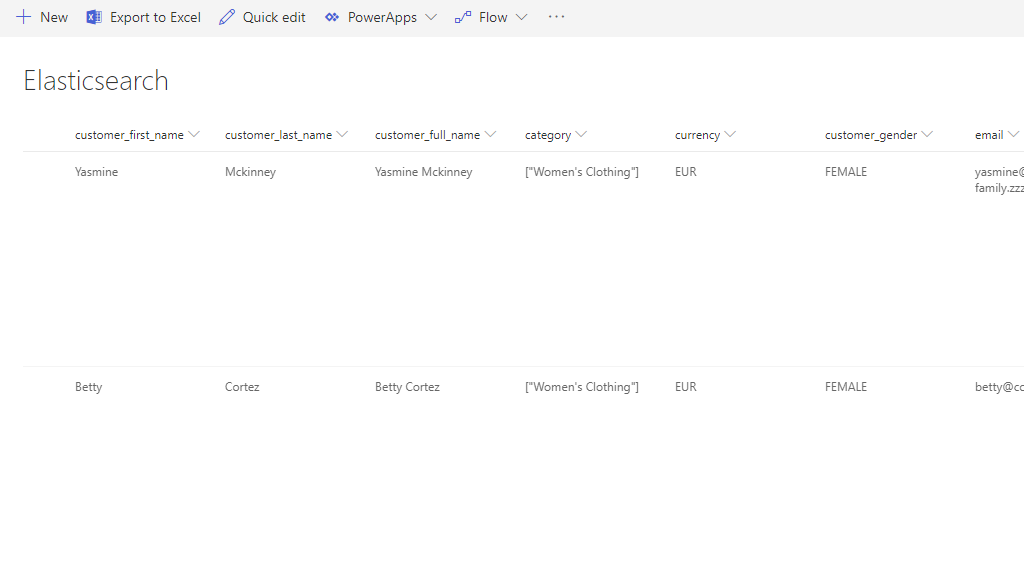Click the Quick edit button label

pos(274,17)
